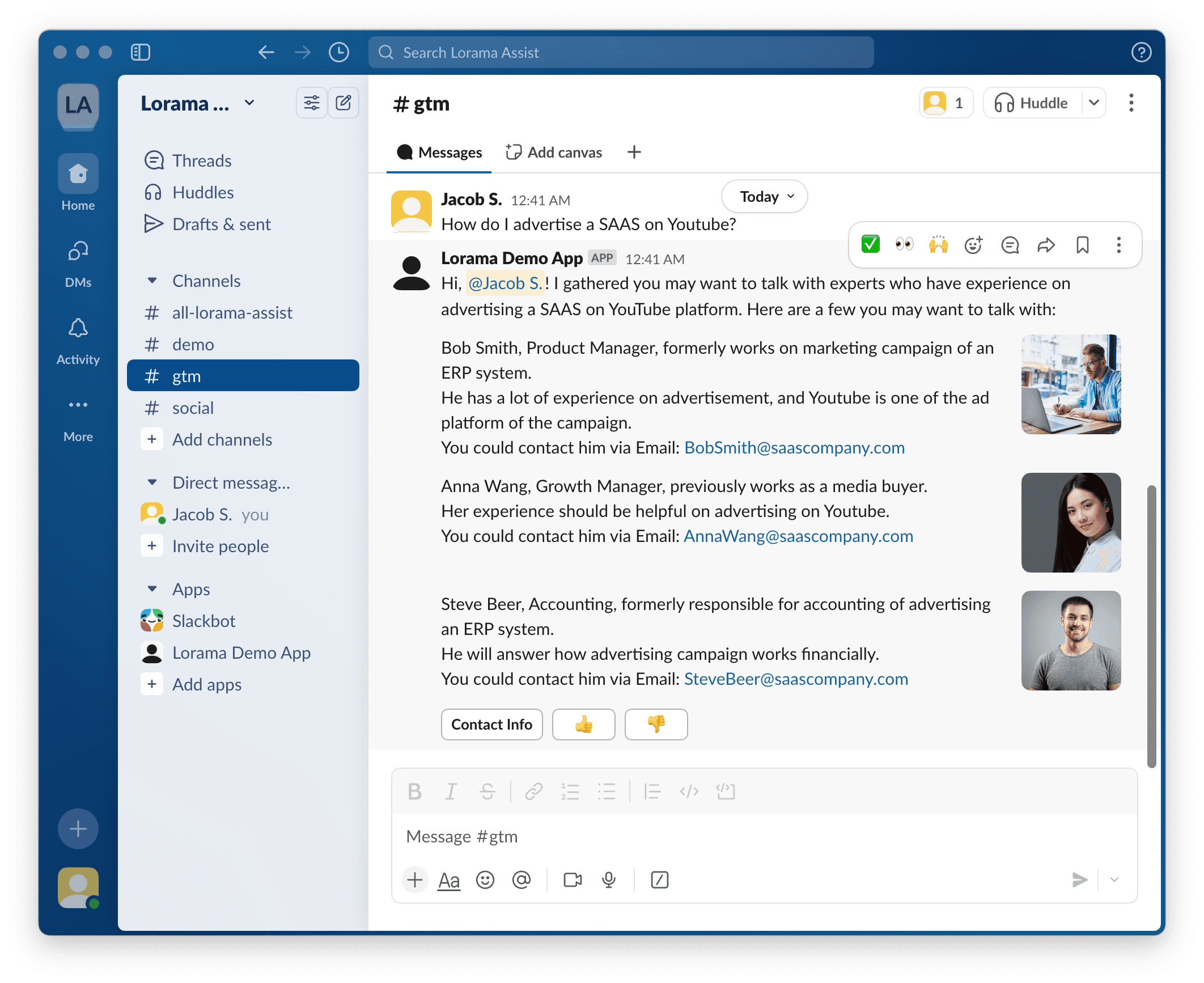Open the social channel
1204x983 pixels.
193,408
